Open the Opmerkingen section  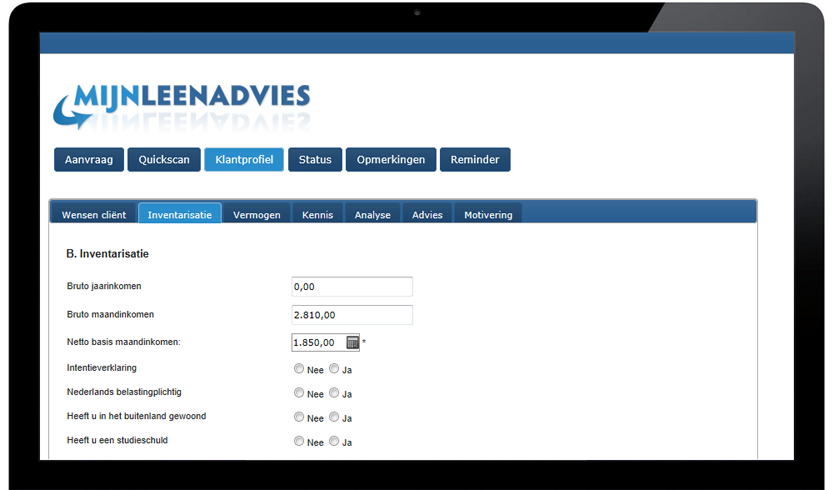(391, 160)
